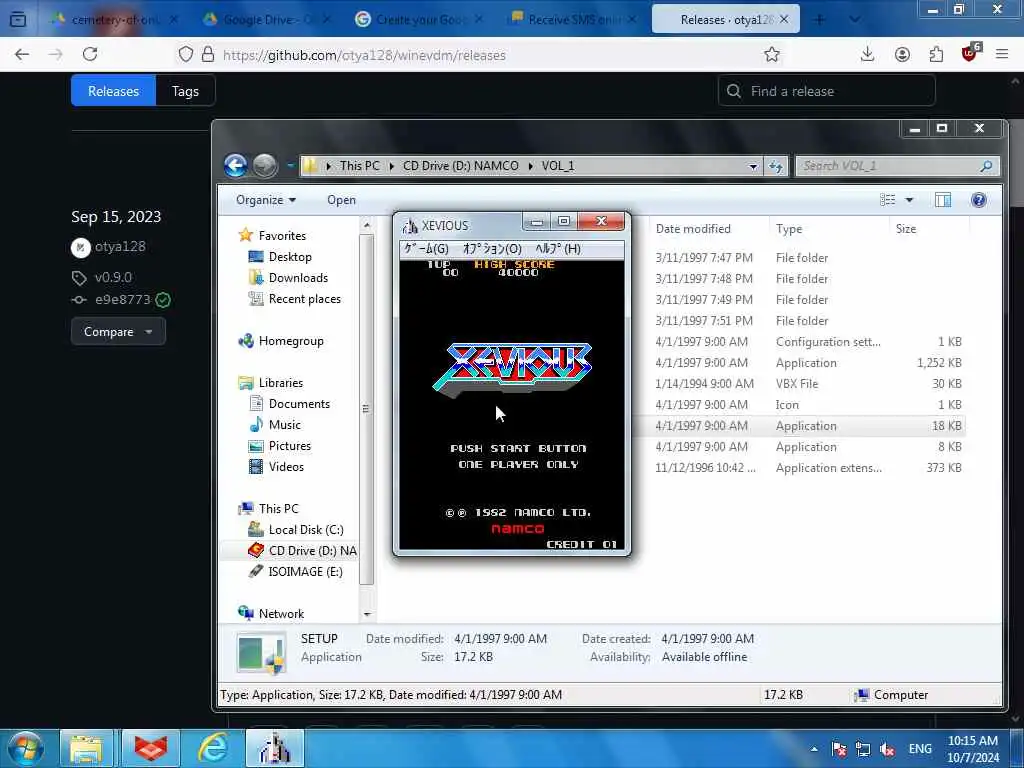
Task: Open Internet Explorer from taskbar
Action: tap(213, 748)
